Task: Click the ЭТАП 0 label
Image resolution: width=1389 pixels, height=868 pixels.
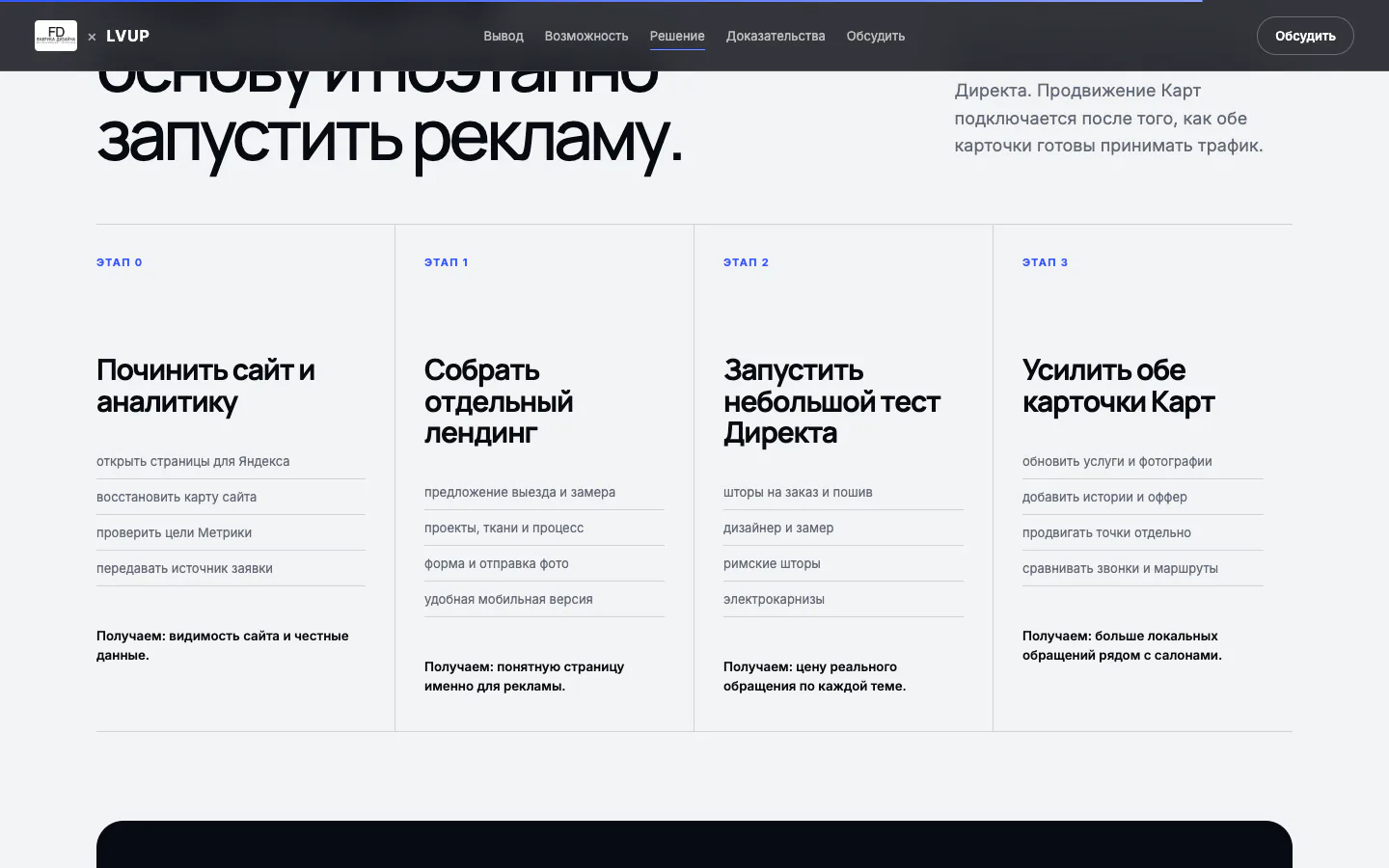Action: point(120,262)
